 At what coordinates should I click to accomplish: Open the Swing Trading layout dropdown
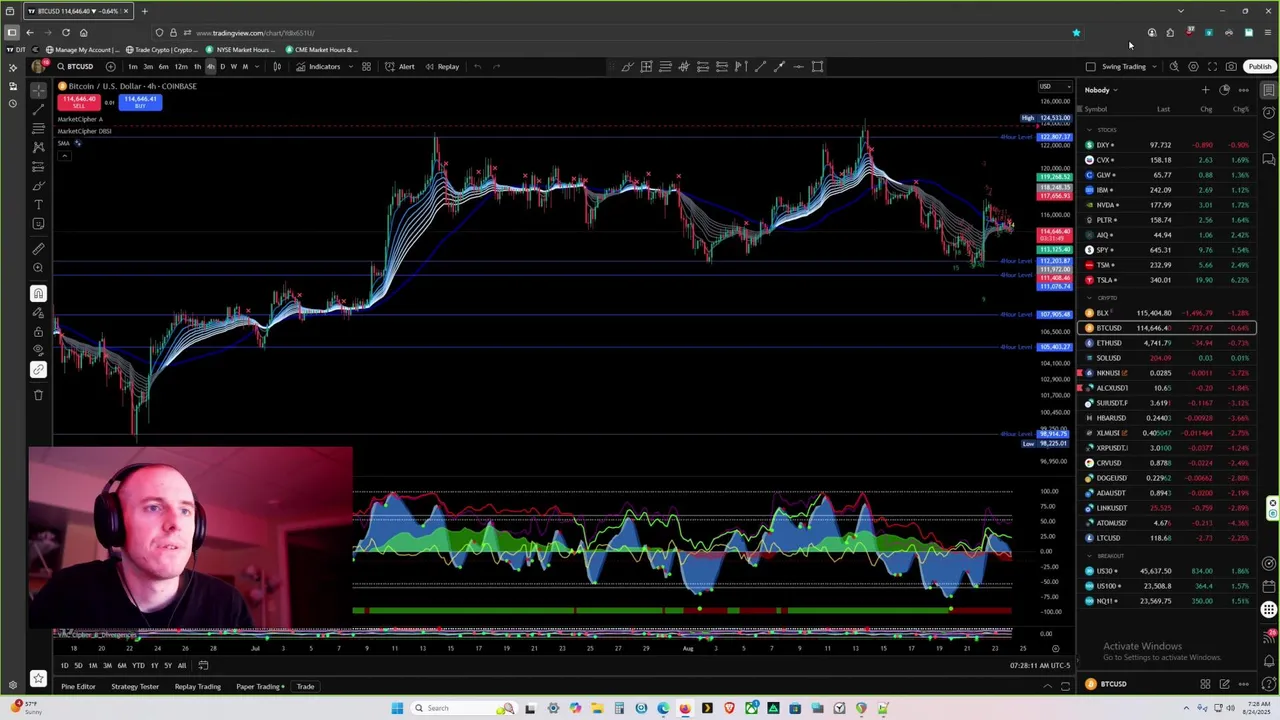[x=1129, y=67]
